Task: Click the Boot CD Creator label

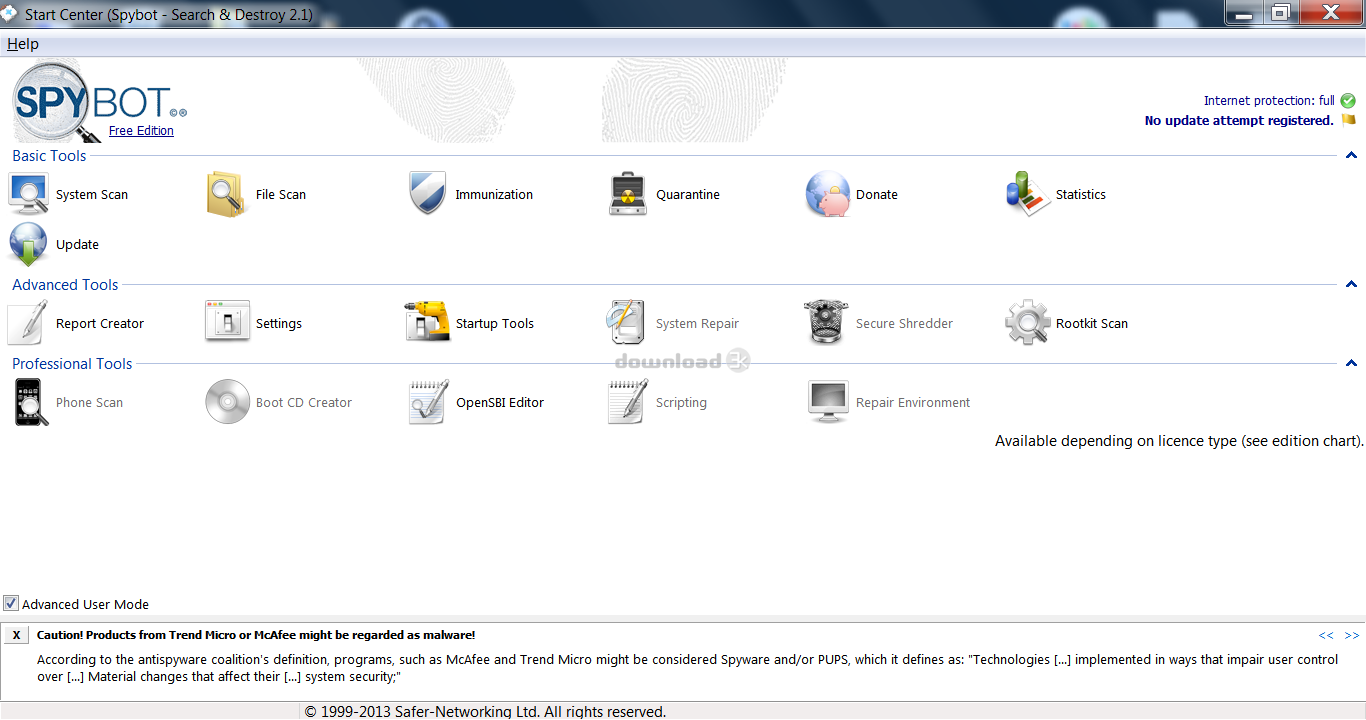Action: coord(304,403)
